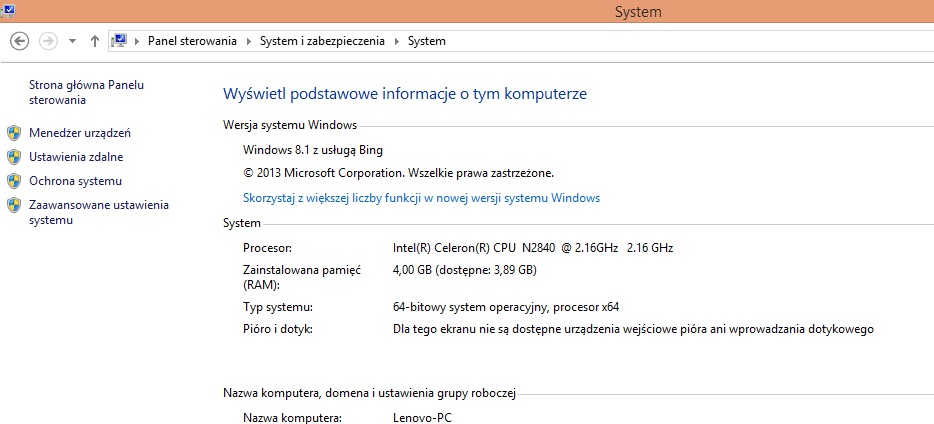Viewport: 934px width, 424px height.
Task: Click the computer icon in address bar
Action: (120, 41)
